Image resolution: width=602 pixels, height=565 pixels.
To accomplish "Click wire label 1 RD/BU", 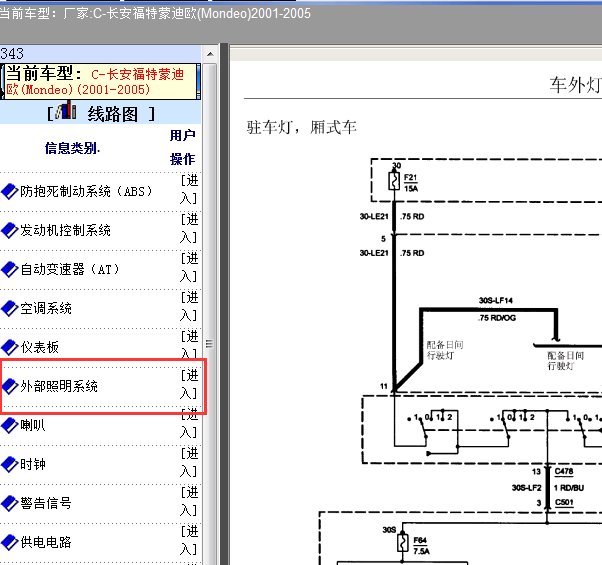I will click(569, 488).
